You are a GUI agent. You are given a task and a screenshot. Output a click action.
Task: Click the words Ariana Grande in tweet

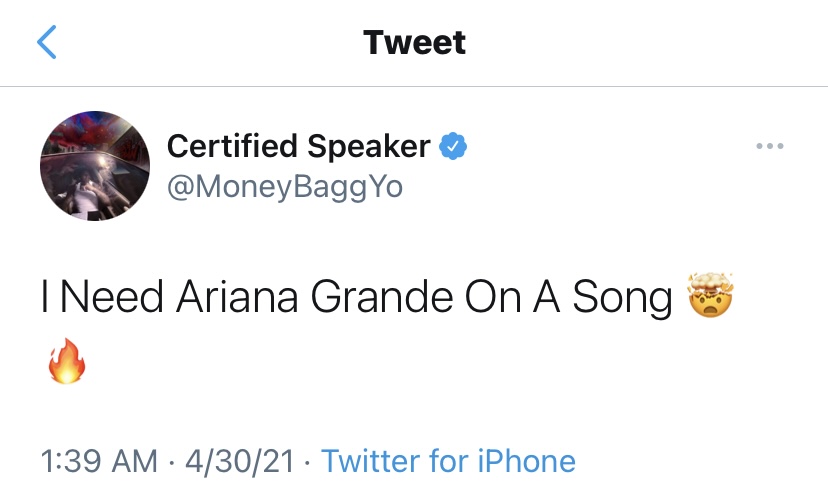314,297
